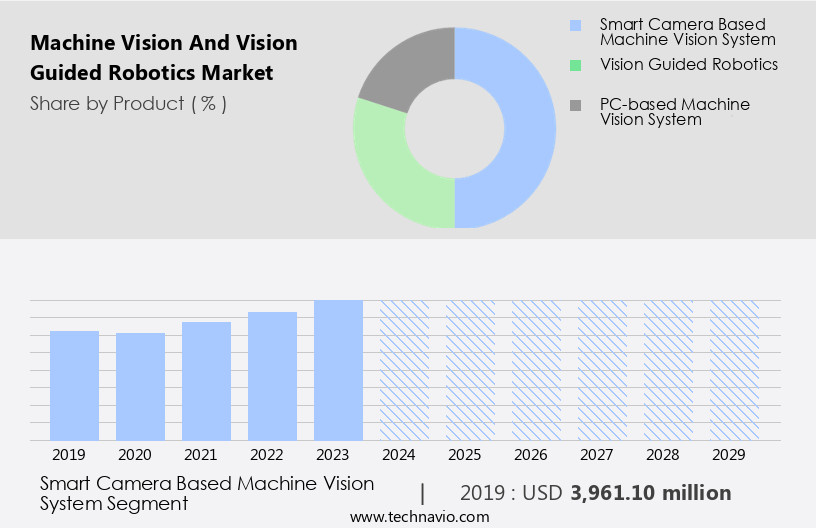
Task: Open the www.technavio.com link
Action: pyautogui.click(x=420, y=517)
